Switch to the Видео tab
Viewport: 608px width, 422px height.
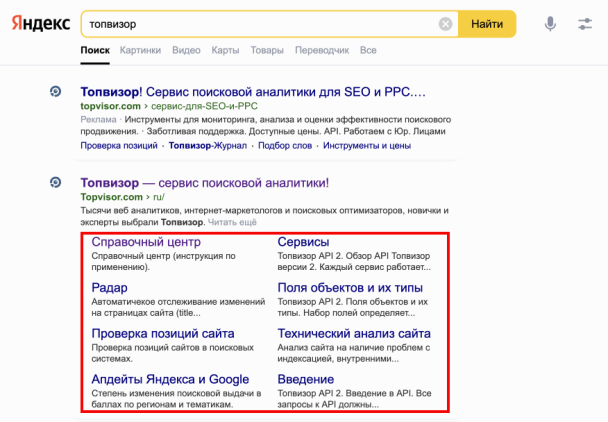point(186,50)
